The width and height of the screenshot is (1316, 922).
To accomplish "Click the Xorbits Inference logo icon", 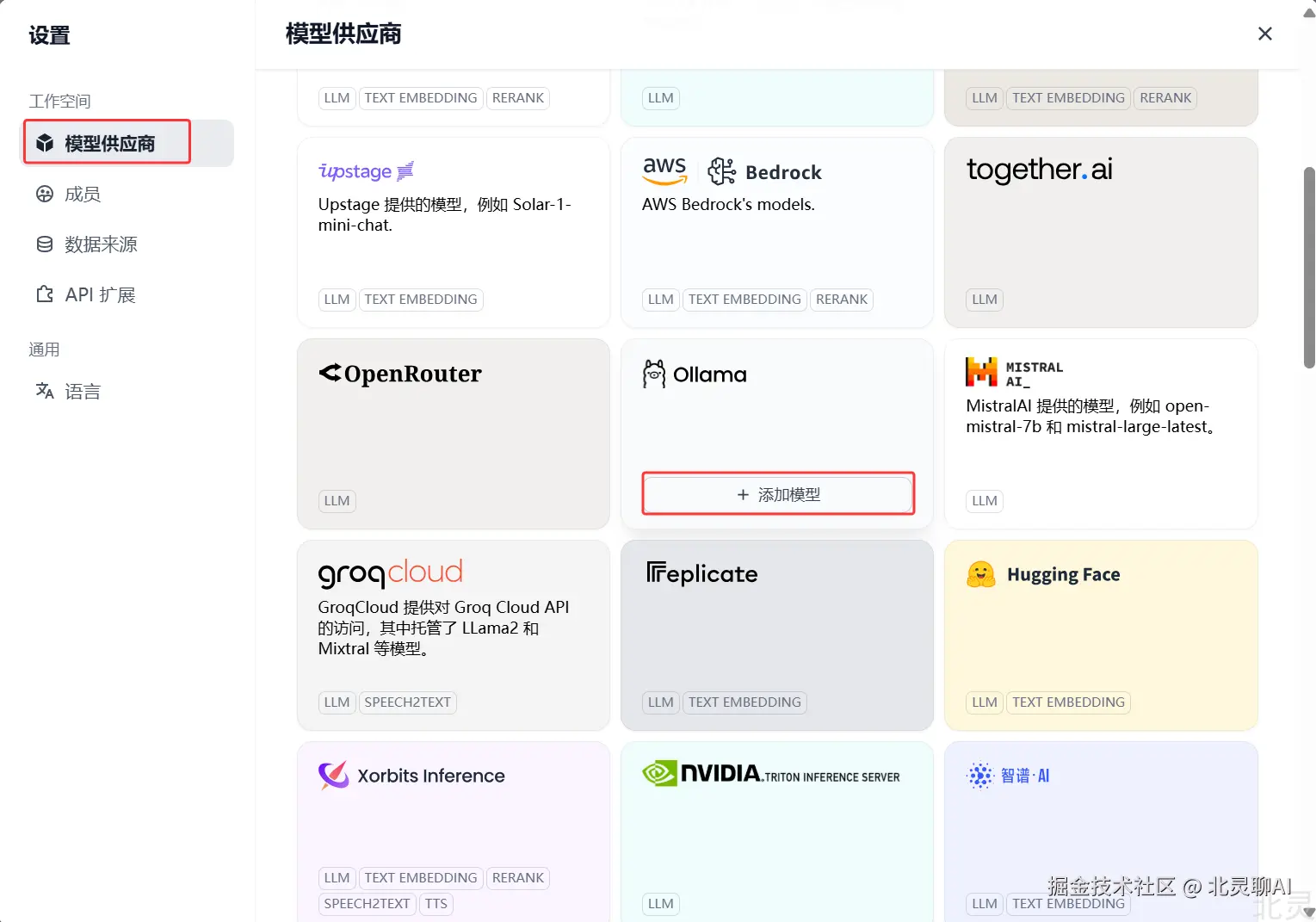I will (334, 776).
